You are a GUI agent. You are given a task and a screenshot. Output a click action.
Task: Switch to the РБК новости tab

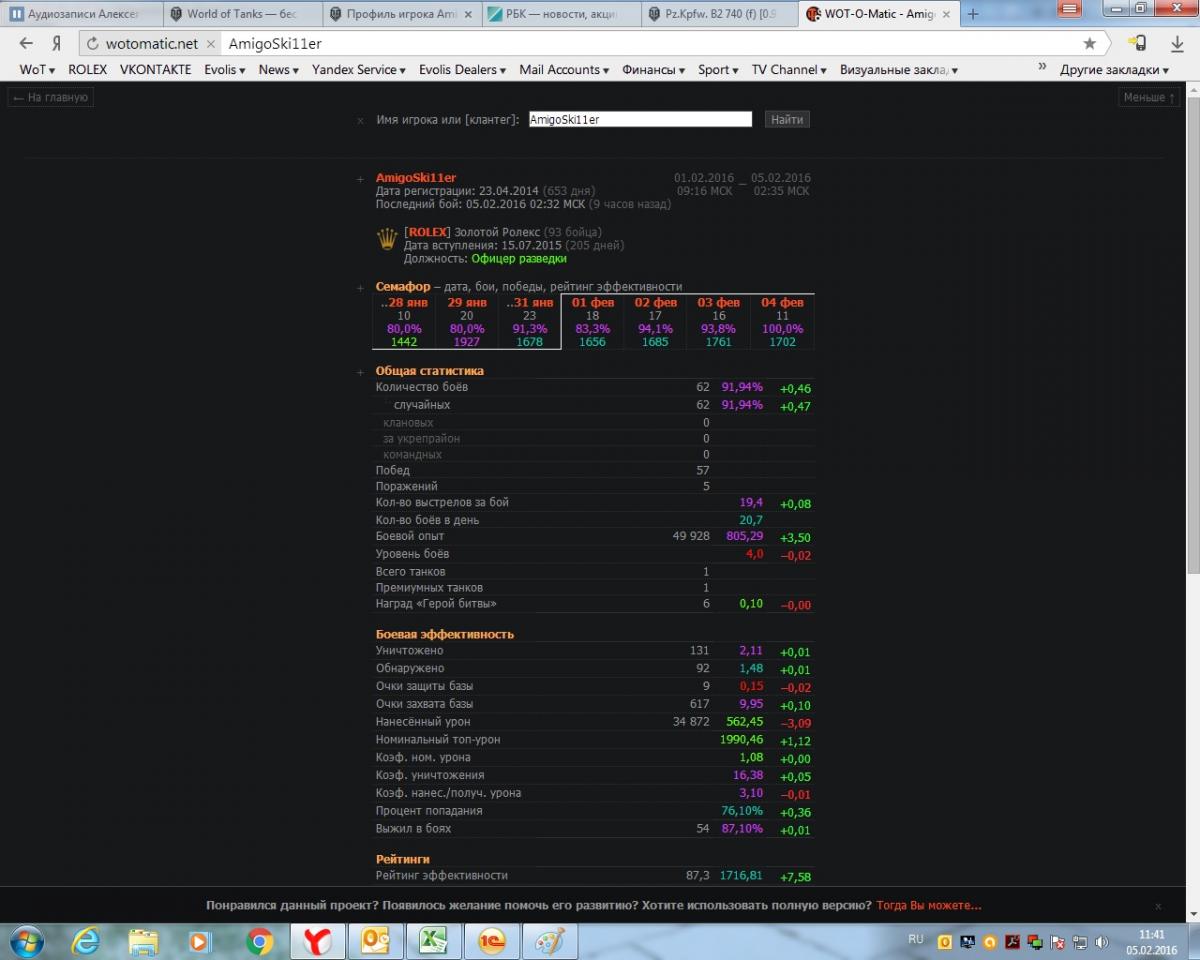click(560, 14)
